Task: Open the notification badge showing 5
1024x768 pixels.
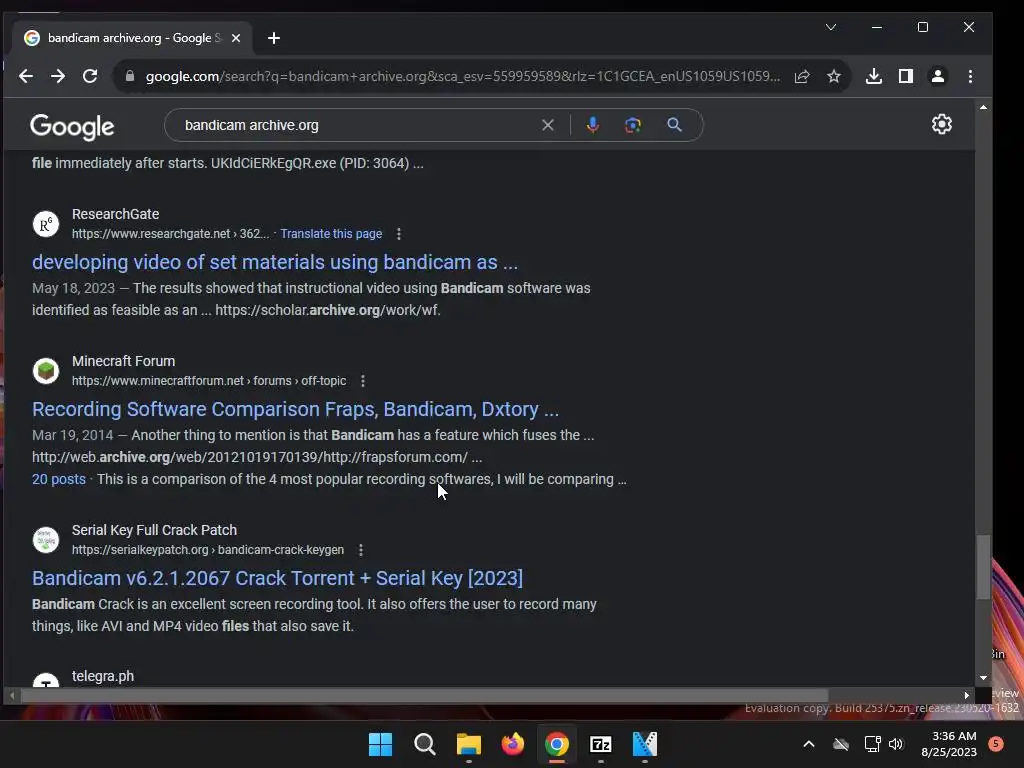Action: 996,744
